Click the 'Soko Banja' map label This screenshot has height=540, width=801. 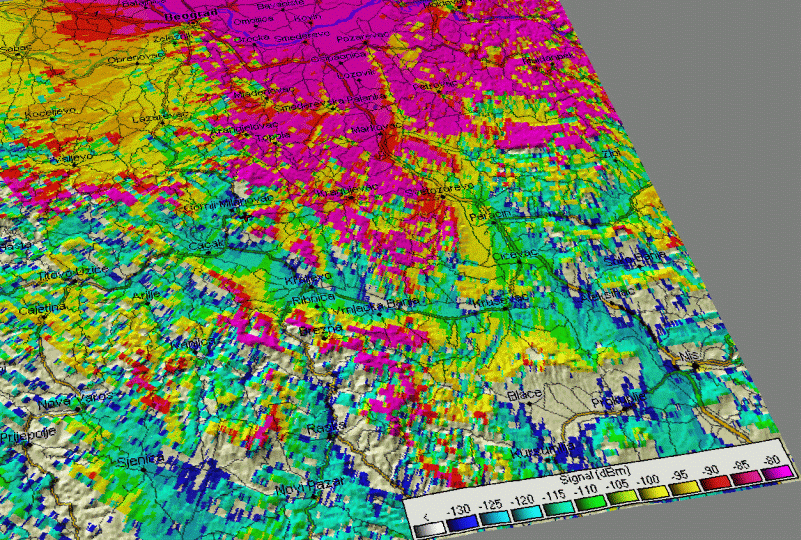pos(634,259)
